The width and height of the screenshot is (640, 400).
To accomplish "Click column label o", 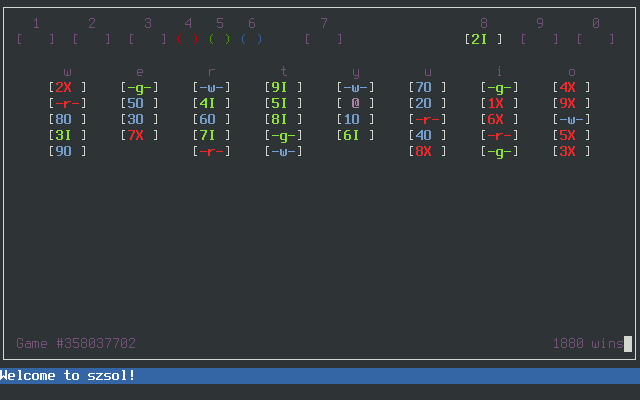I will click(572, 72).
